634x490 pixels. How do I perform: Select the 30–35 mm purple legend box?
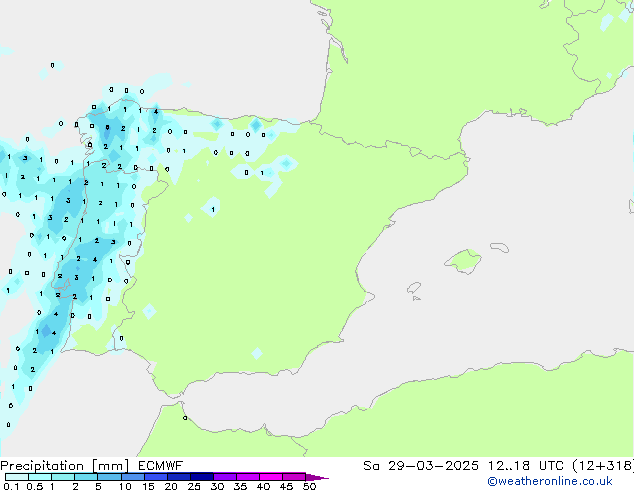(224, 477)
